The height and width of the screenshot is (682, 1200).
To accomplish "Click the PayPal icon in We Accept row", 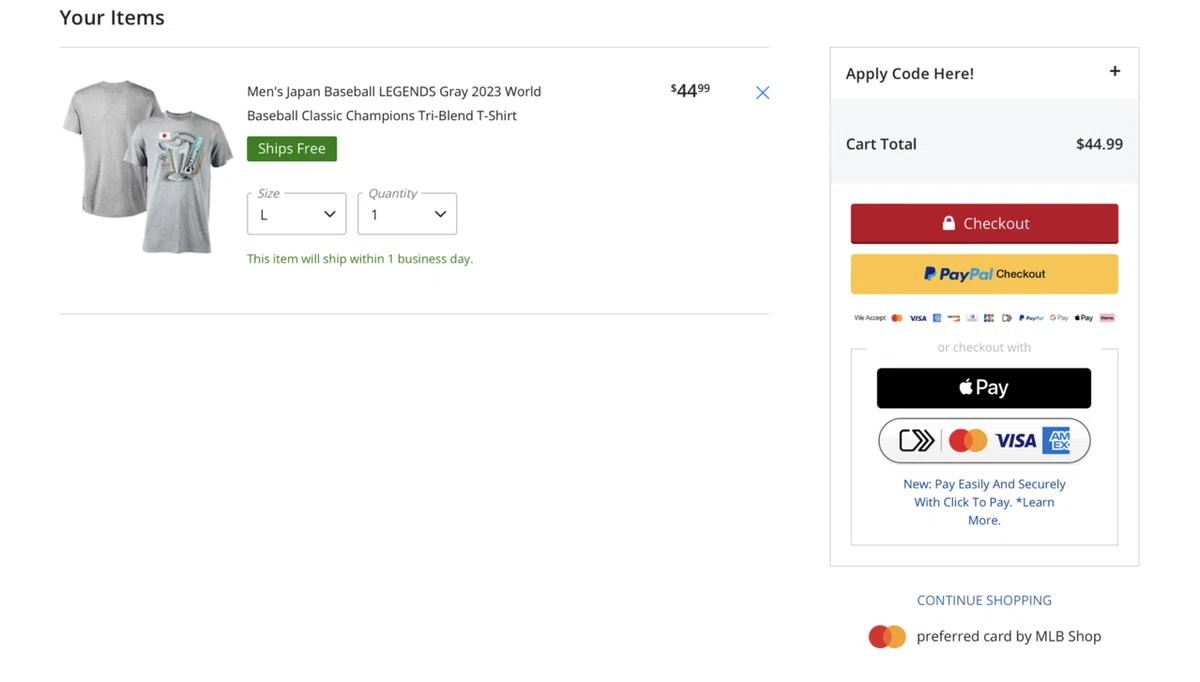I will (1031, 318).
